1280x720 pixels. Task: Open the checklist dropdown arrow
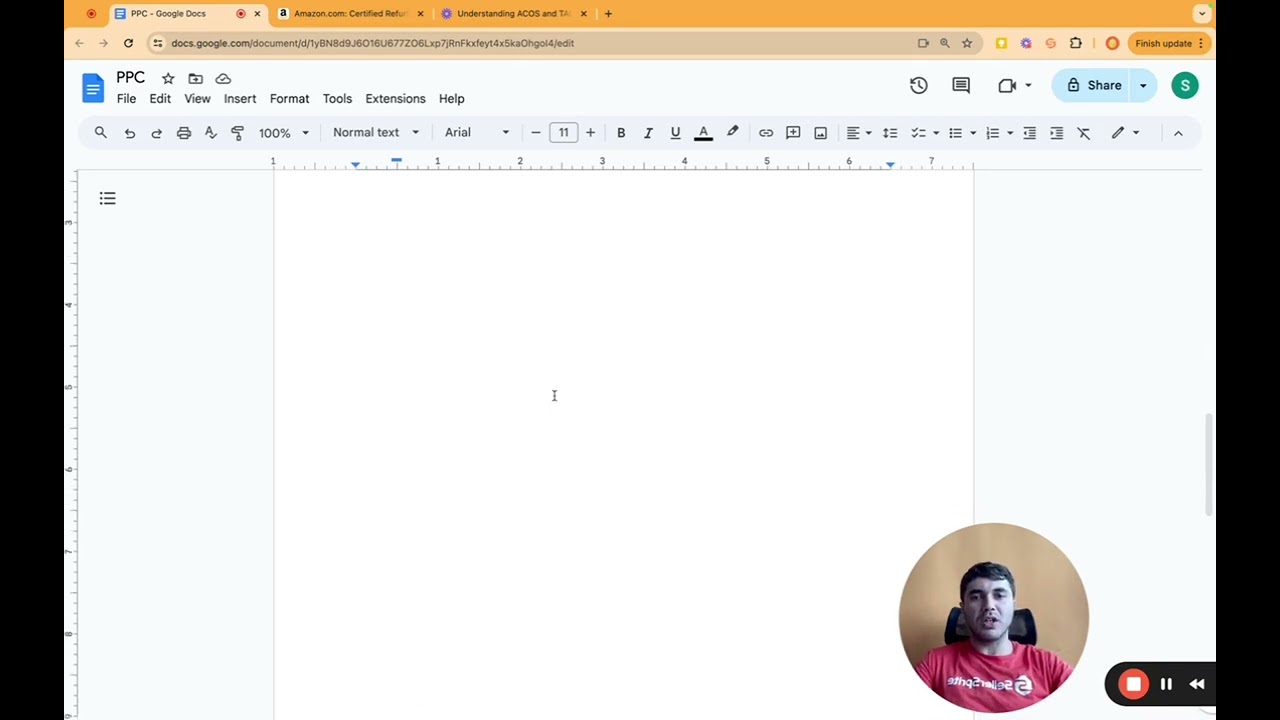(x=936, y=132)
